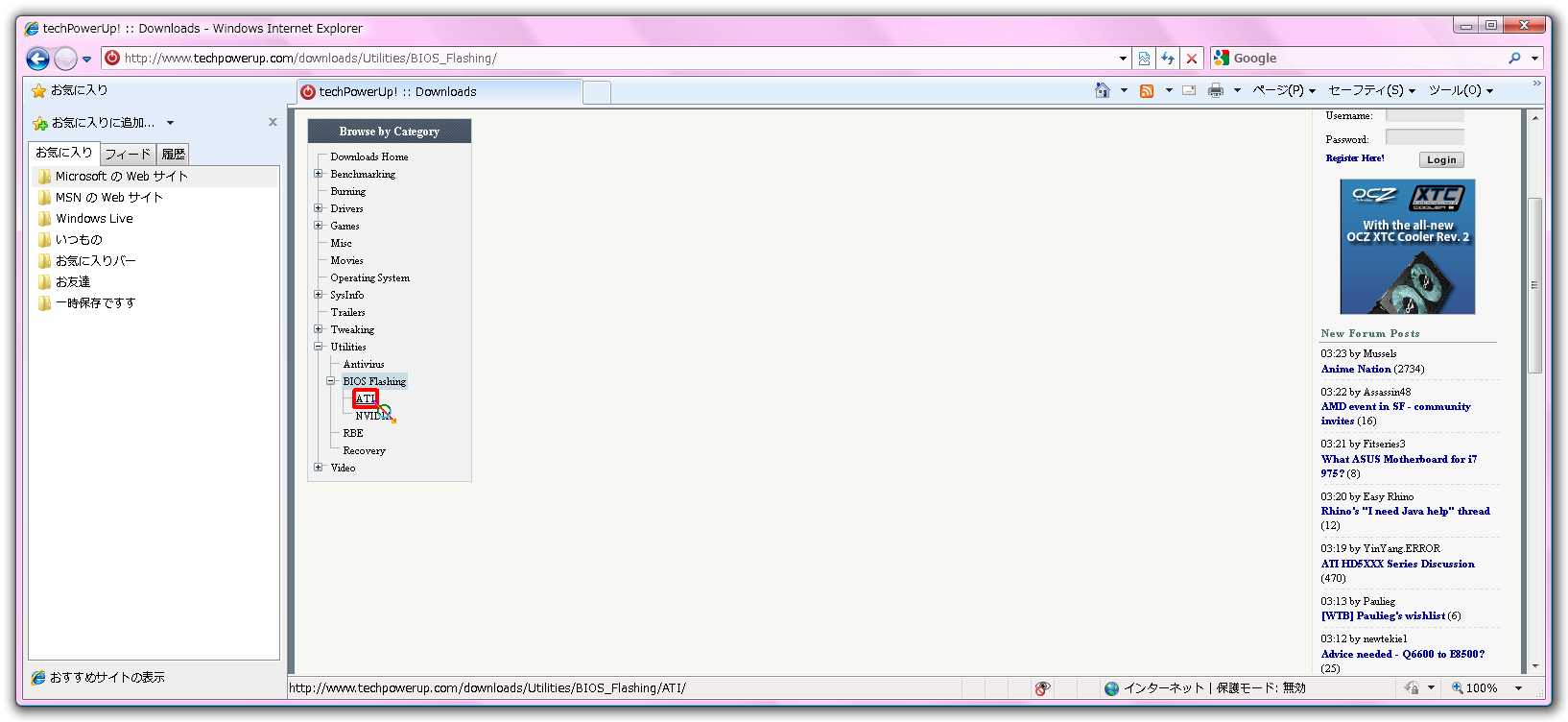This screenshot has width=1568, height=722.
Task: Click the popup blocker status icon
Action: 1043,688
